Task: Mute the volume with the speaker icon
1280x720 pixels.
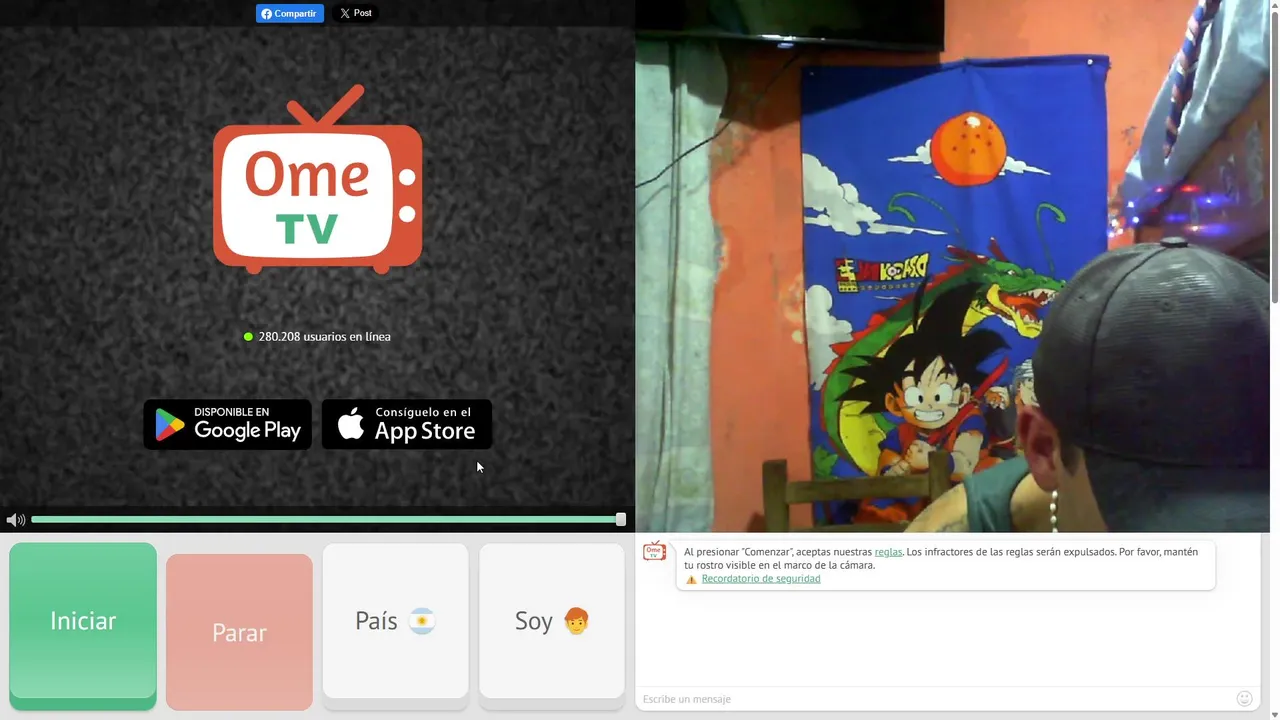Action: (x=15, y=520)
